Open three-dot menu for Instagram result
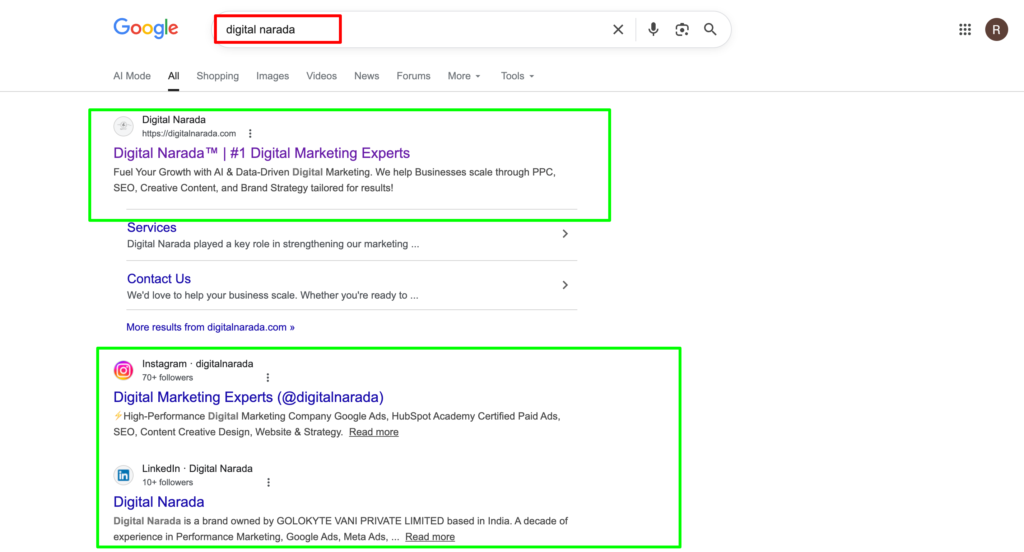The image size is (1024, 552). (267, 378)
